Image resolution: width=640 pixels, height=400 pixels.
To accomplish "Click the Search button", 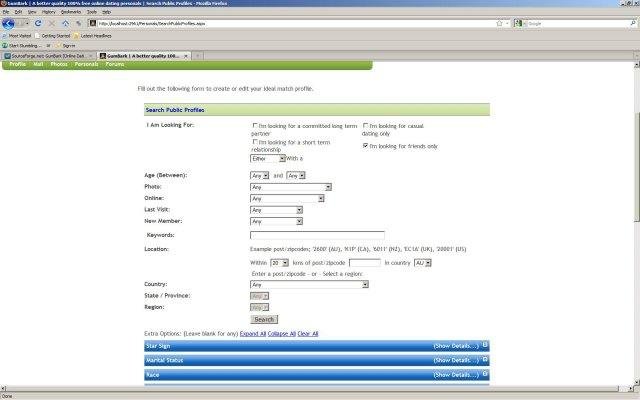I will pyautogui.click(x=264, y=320).
